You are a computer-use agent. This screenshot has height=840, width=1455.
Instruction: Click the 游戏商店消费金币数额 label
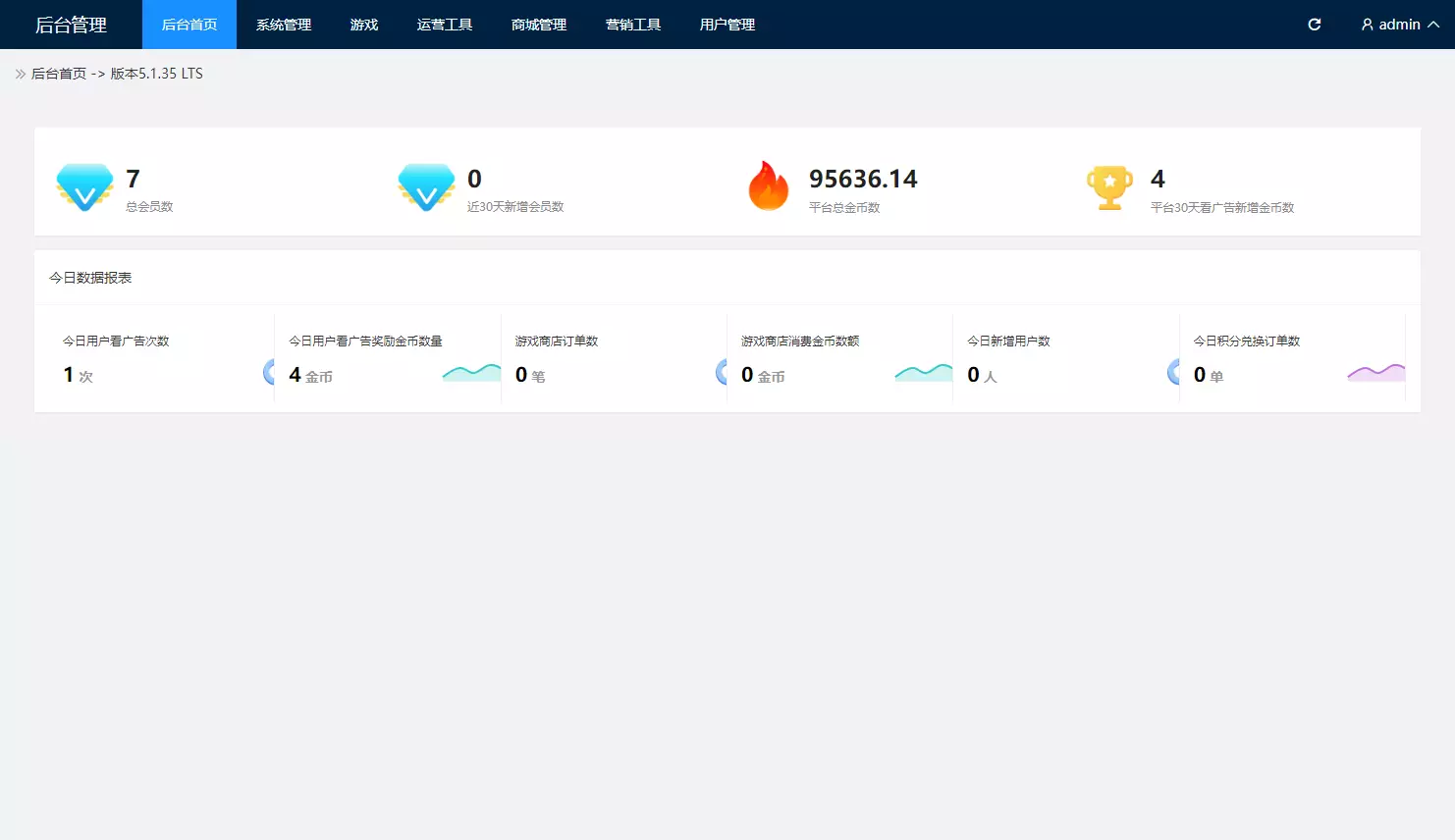(x=800, y=341)
